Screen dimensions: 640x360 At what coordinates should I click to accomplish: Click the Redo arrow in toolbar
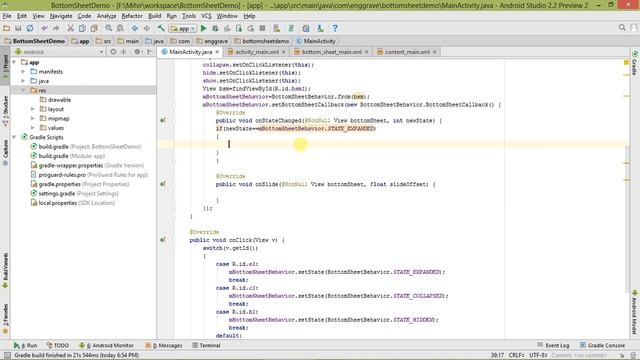coord(56,29)
